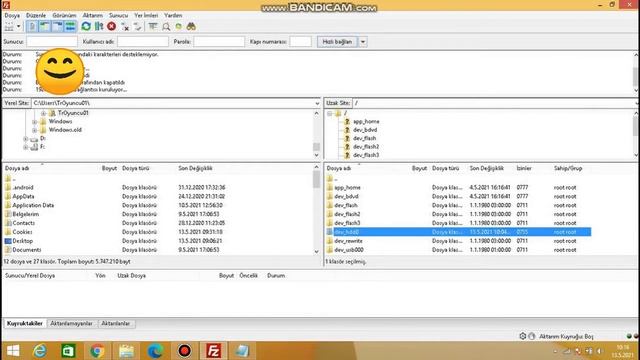Select the Desktop local folder
This screenshot has height=360, width=640.
pos(22,241)
